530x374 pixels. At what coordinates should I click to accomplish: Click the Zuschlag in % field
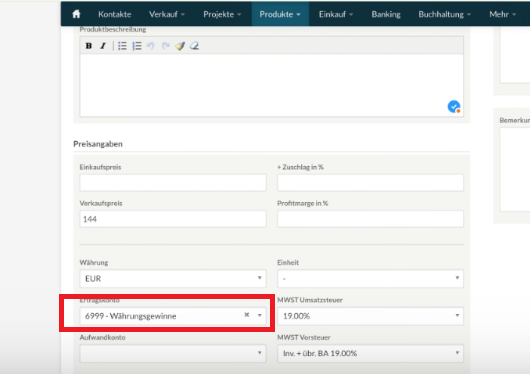coord(370,183)
